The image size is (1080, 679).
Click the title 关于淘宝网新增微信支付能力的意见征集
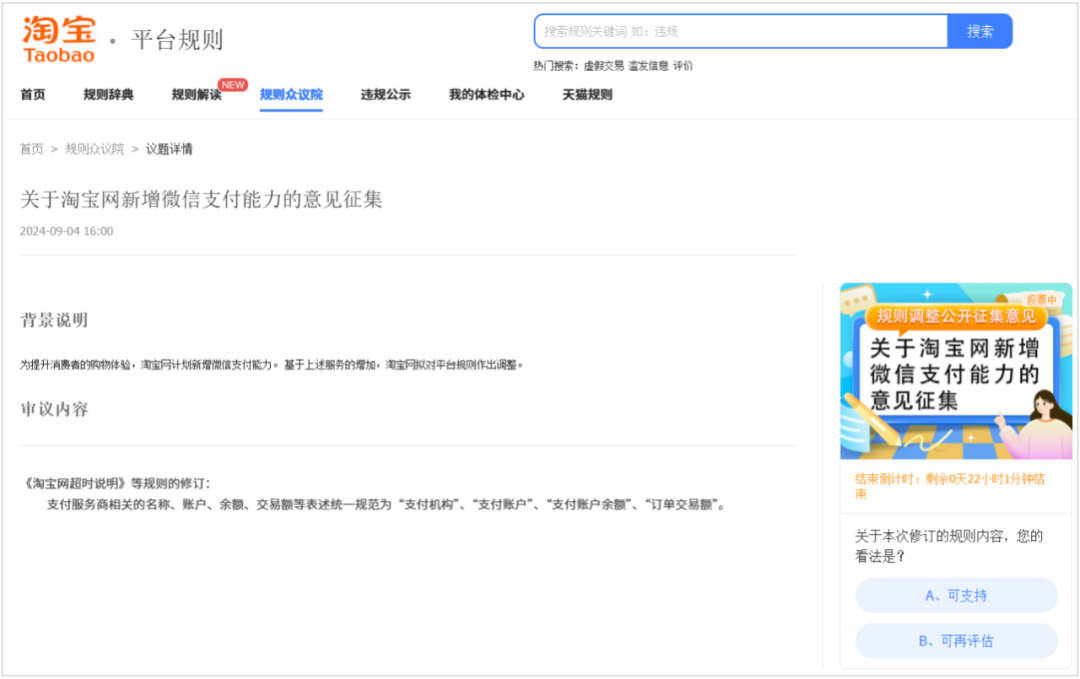point(201,199)
